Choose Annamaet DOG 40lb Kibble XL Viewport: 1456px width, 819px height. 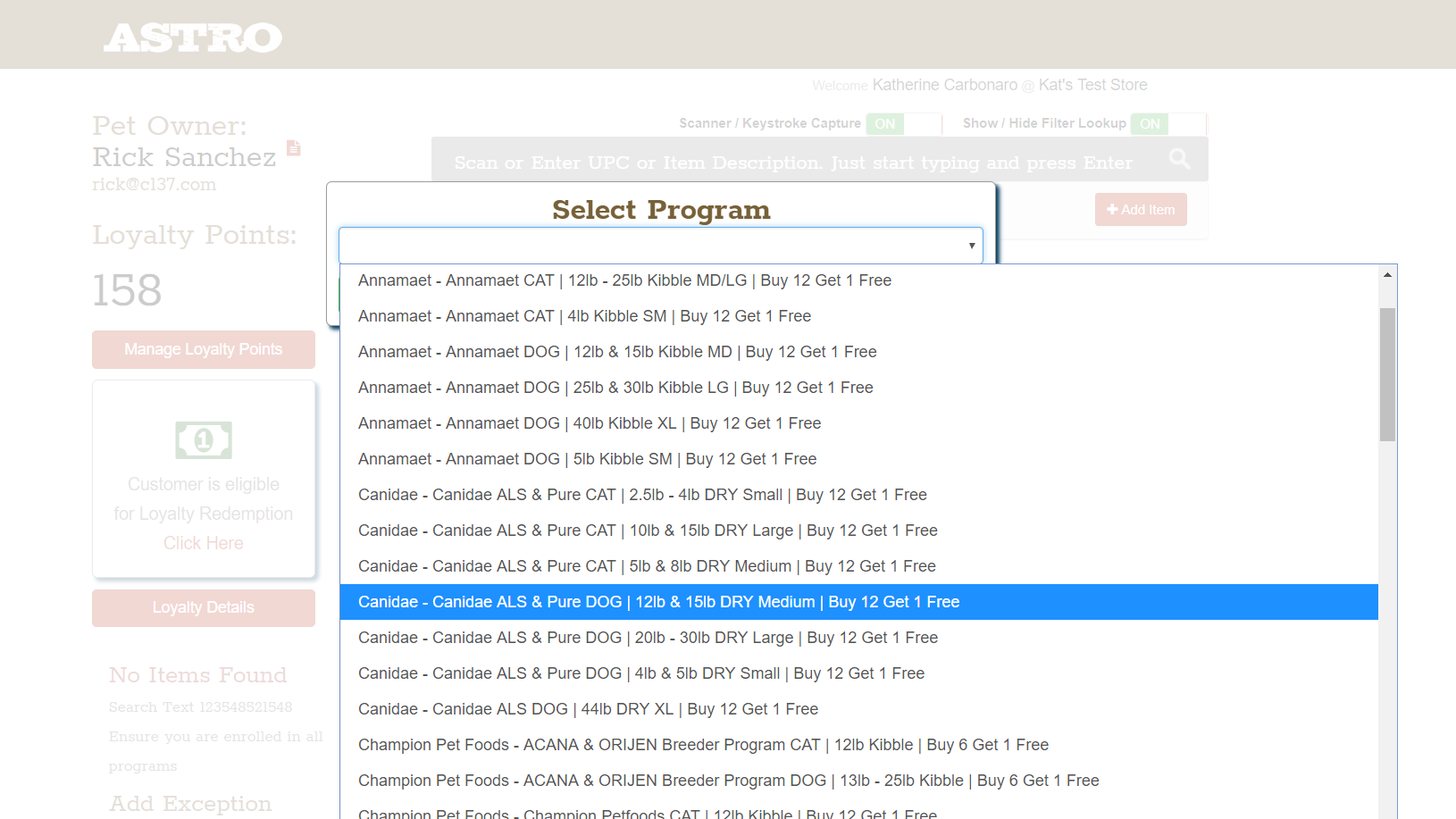coord(859,423)
